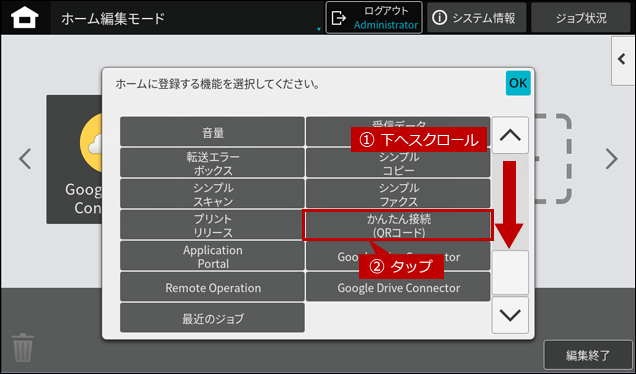This screenshot has height=374, width=636.
Task: Open システム情報 (system information)
Action: coord(477,18)
